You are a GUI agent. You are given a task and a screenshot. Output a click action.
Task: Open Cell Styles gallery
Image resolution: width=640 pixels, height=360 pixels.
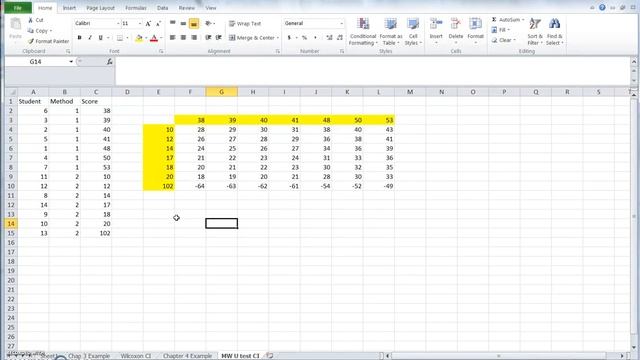pos(413,32)
